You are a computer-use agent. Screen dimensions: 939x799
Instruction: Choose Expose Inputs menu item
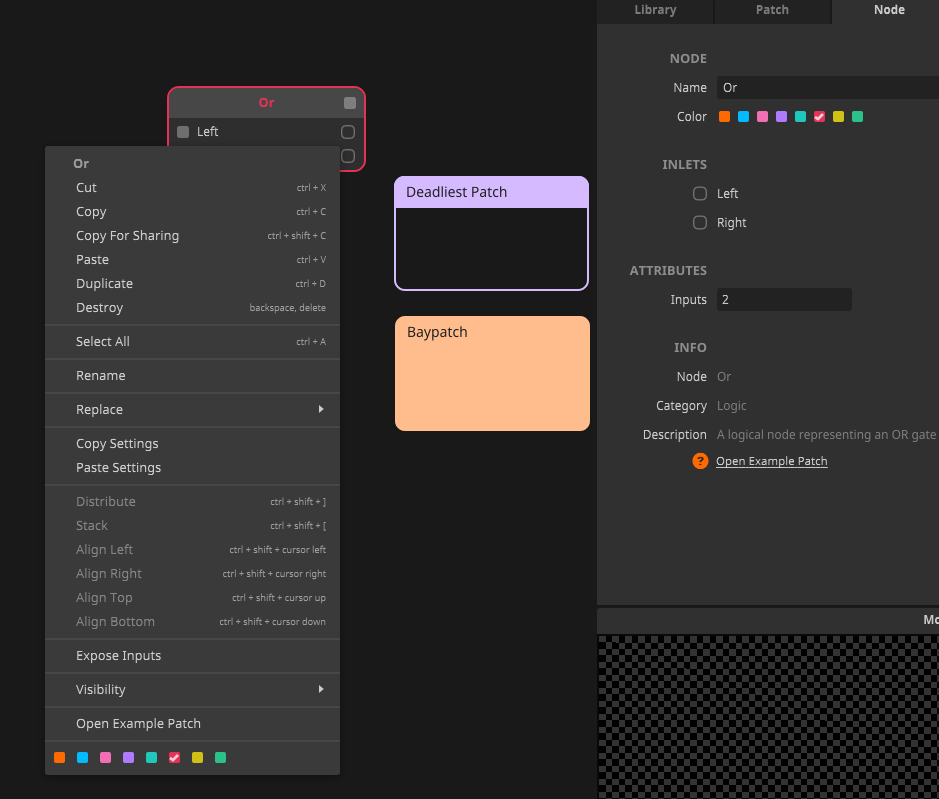(x=192, y=655)
